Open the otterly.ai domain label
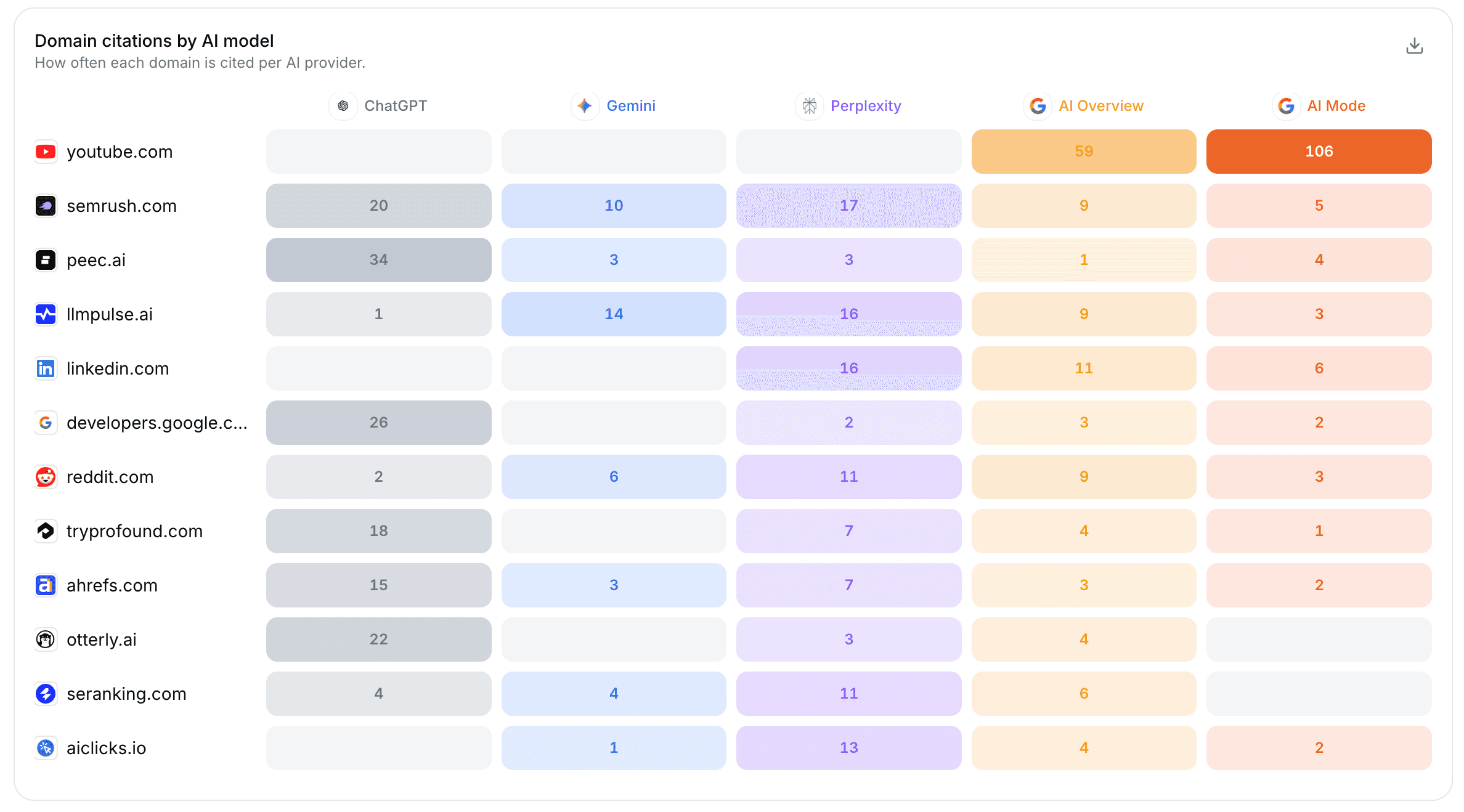This screenshot has height=812, width=1464. click(x=102, y=639)
